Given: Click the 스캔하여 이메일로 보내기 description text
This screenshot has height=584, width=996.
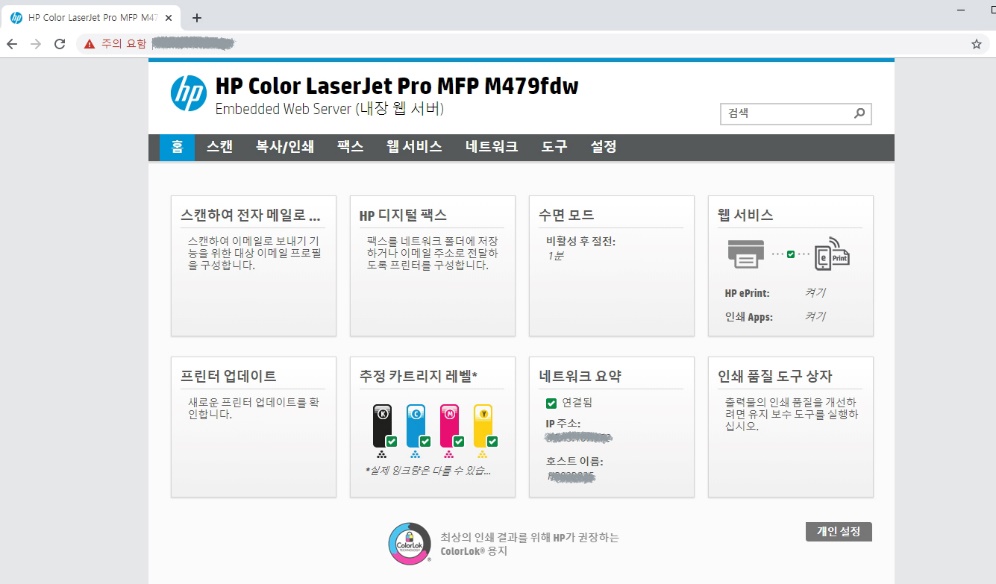Looking at the screenshot, I should tap(254, 253).
